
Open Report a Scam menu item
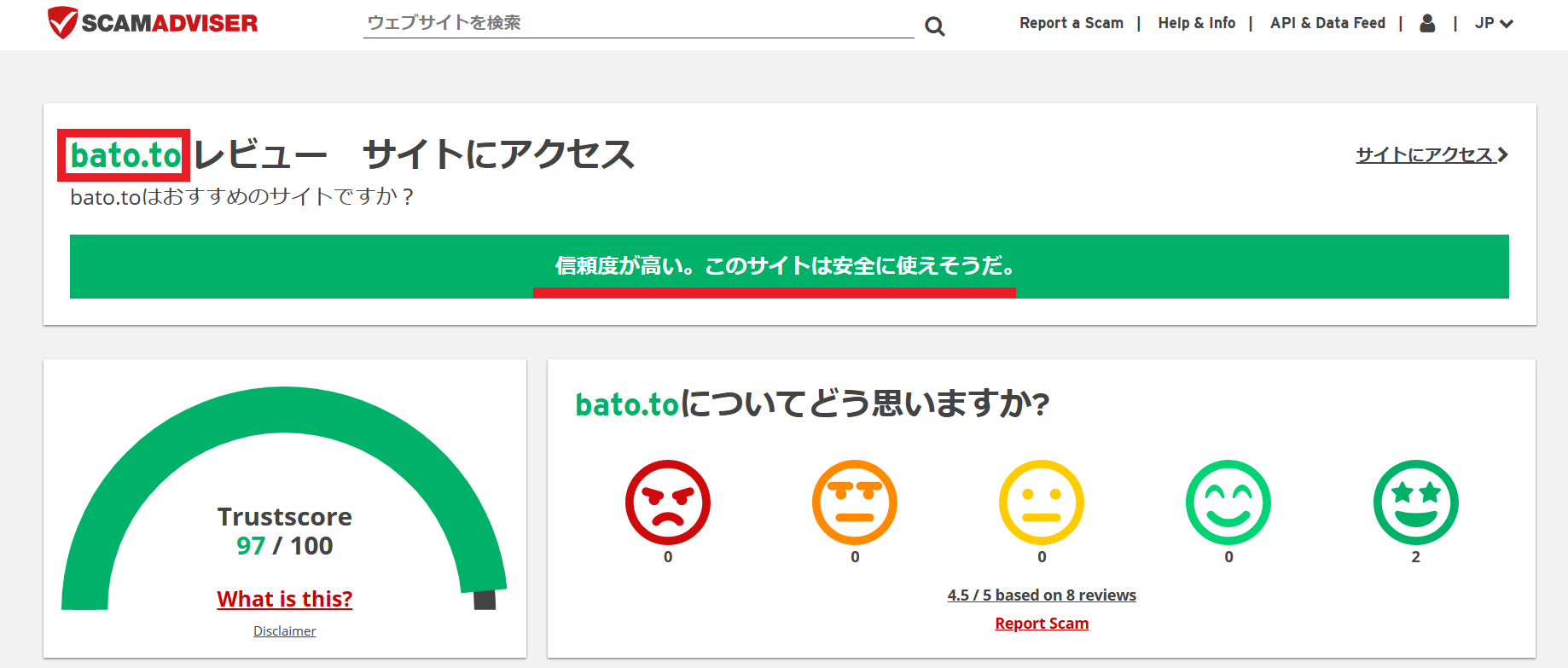pyautogui.click(x=1071, y=23)
